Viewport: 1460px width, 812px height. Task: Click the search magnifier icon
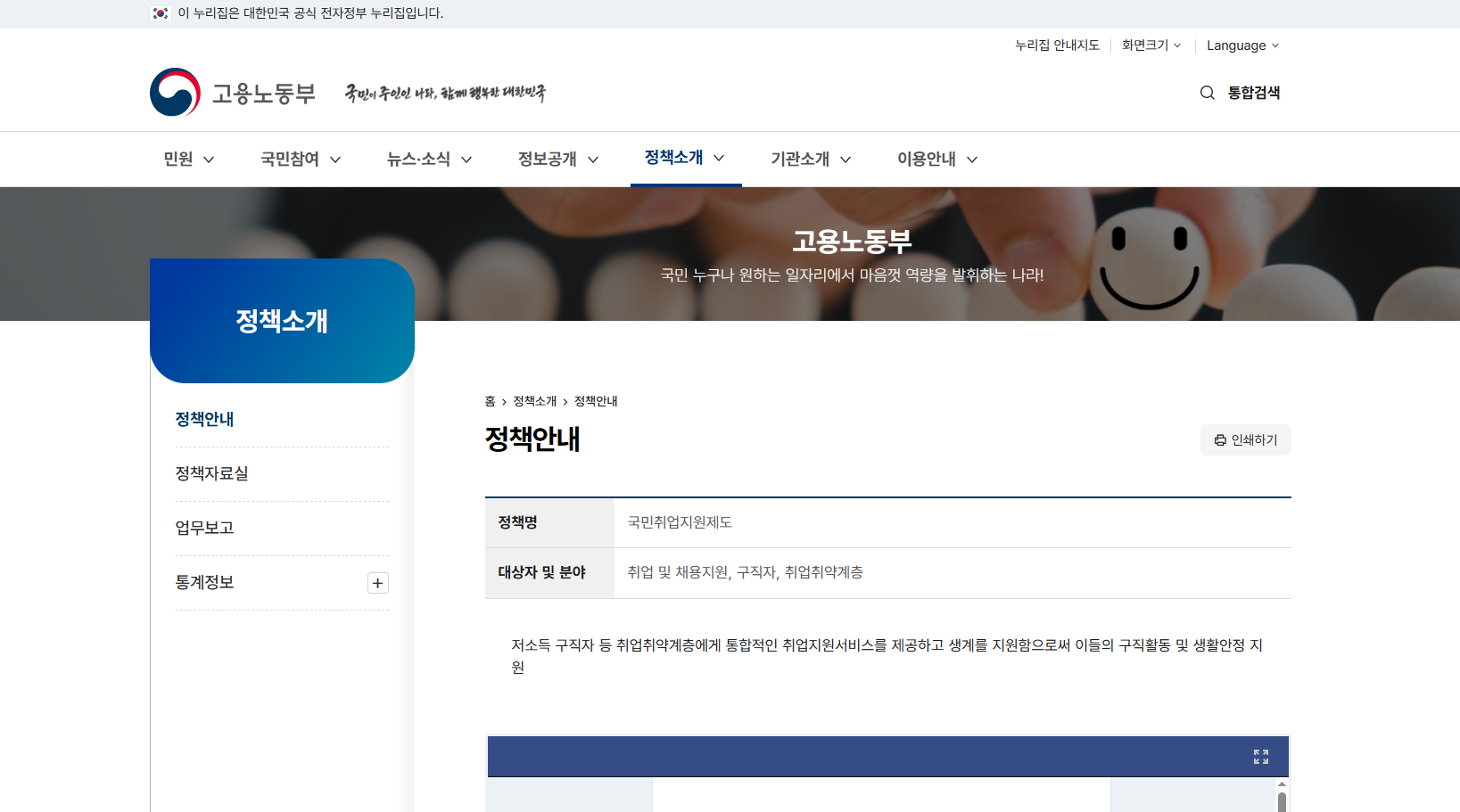click(x=1207, y=93)
